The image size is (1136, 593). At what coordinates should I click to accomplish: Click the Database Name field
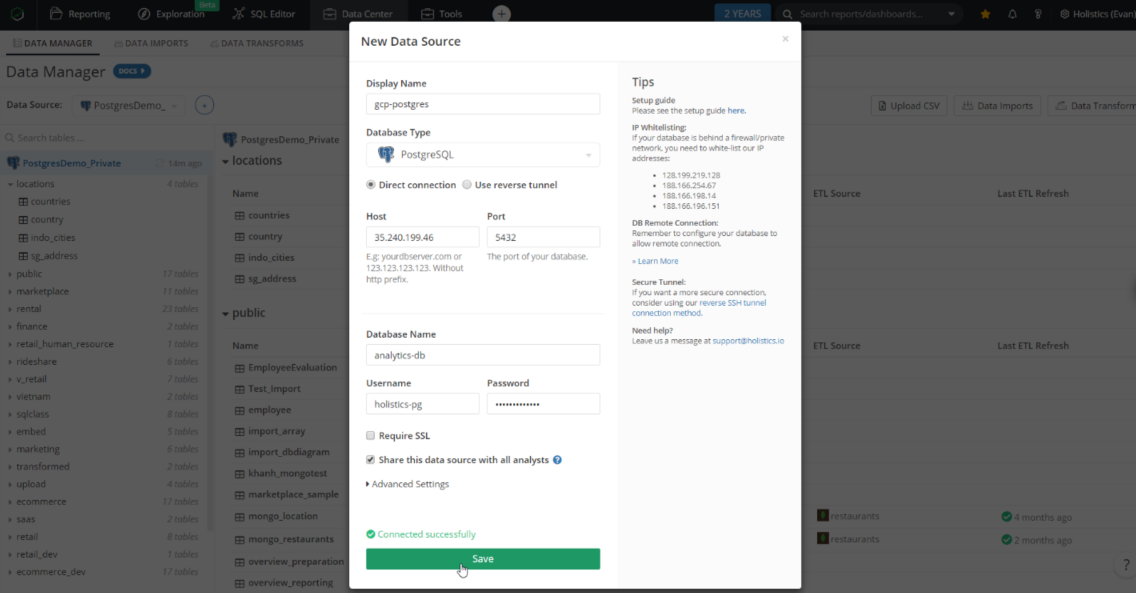(x=483, y=355)
